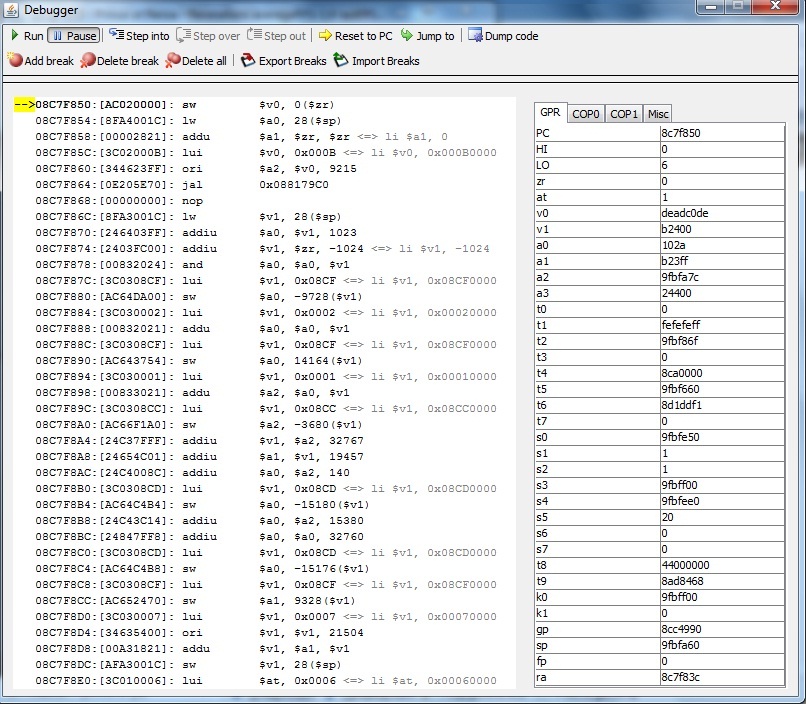
Task: Click Delete all breakpoints
Action: click(173, 61)
